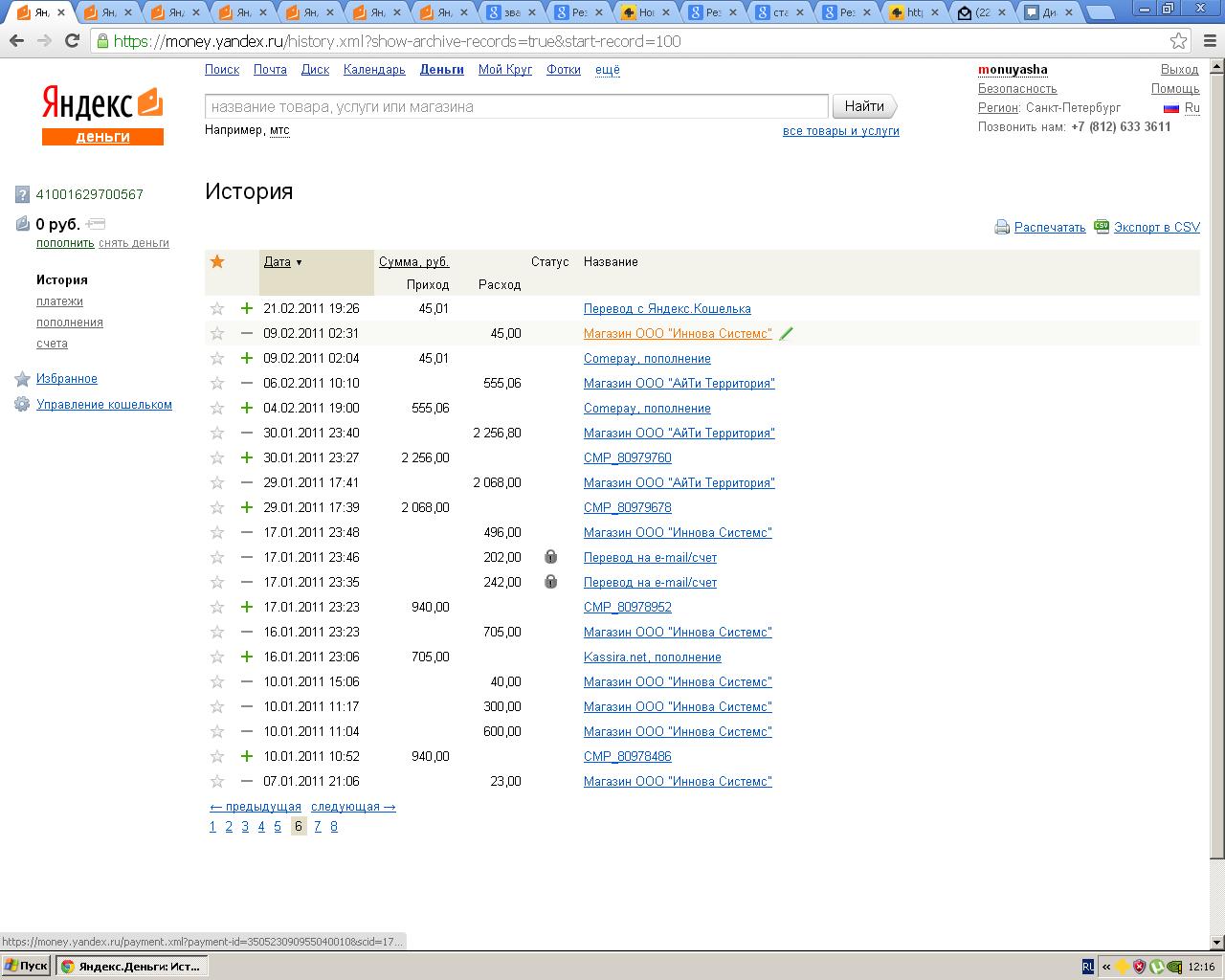Click the card icon next to balance
Viewport: 1225px width, 980px height.
pyautogui.click(x=95, y=224)
